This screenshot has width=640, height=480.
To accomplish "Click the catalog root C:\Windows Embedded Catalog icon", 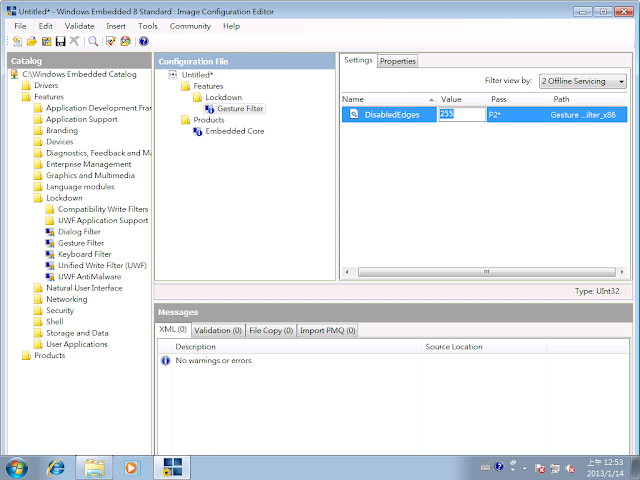I will pyautogui.click(x=15, y=74).
